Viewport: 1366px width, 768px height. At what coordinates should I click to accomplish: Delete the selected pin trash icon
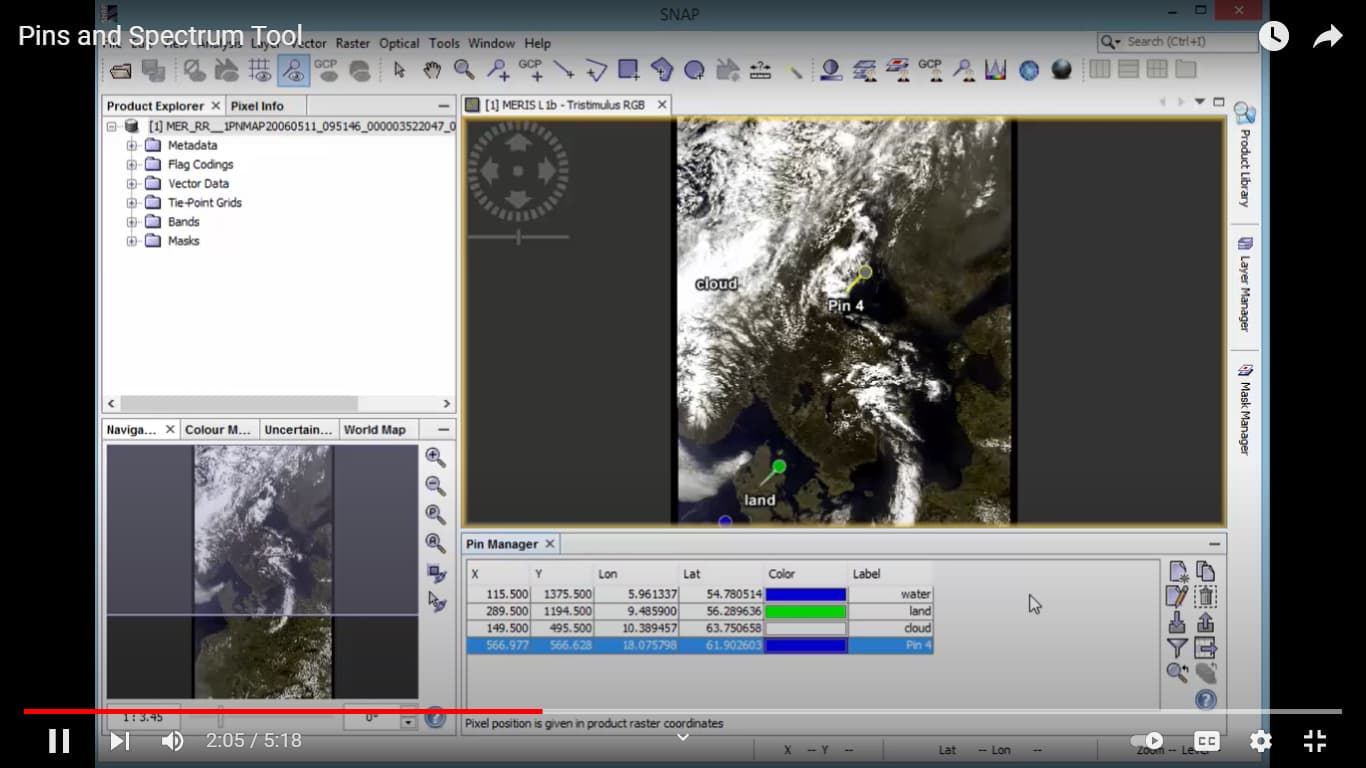tap(1206, 596)
